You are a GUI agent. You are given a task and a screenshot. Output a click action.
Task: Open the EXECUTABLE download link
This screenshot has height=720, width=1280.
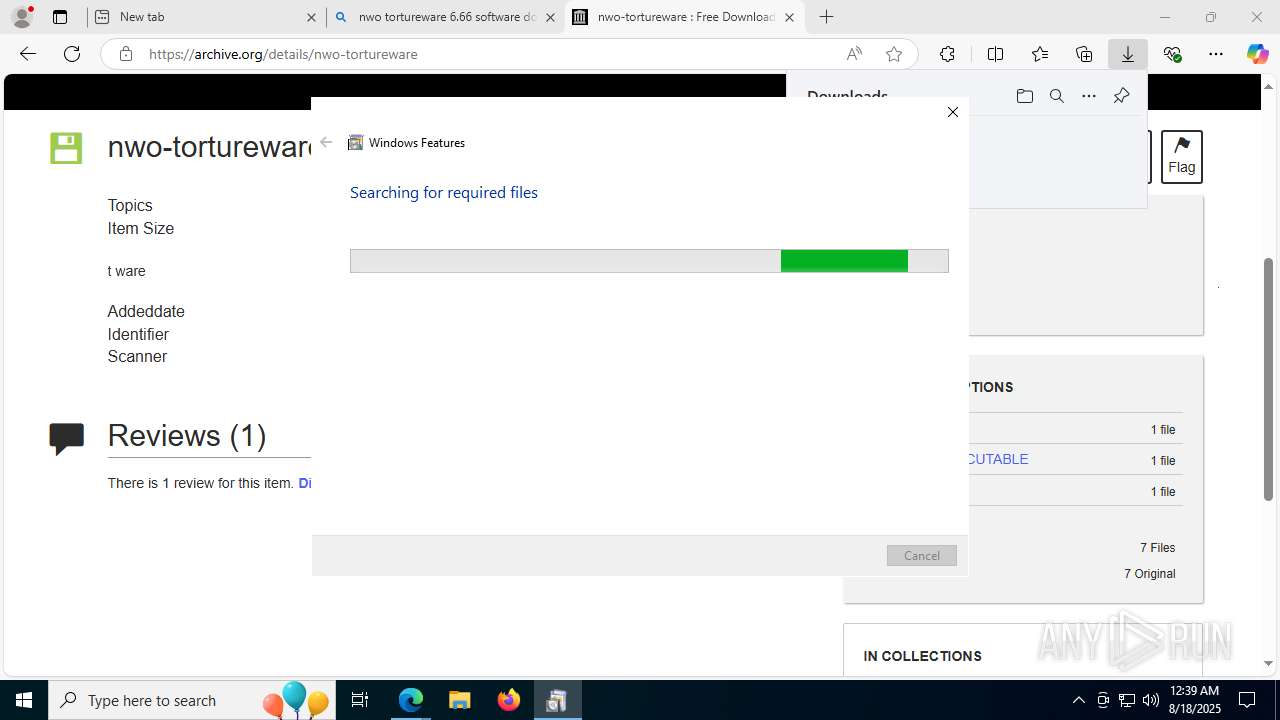[997, 459]
